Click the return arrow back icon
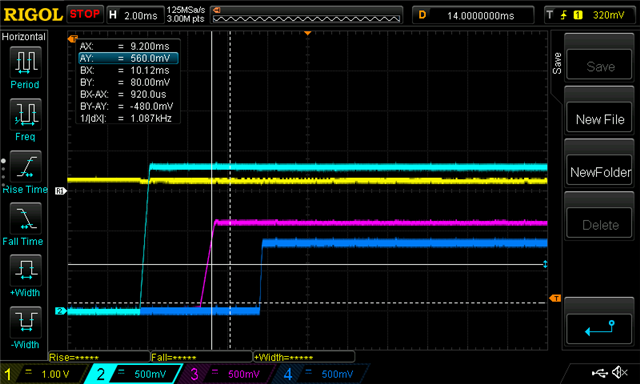This screenshot has height=384, width=640. coord(599,328)
